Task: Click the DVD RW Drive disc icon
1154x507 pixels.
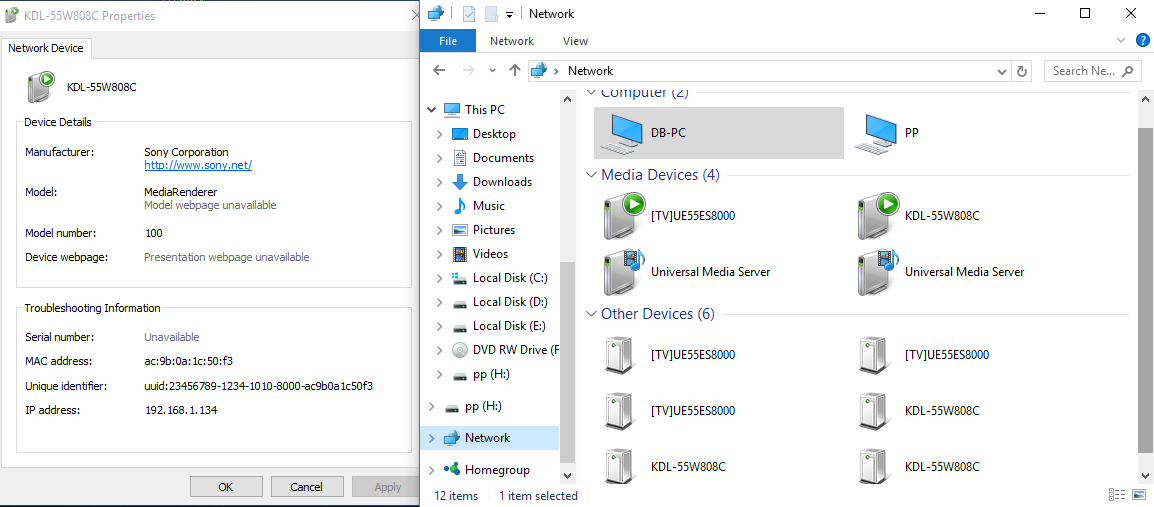Action: pos(460,350)
